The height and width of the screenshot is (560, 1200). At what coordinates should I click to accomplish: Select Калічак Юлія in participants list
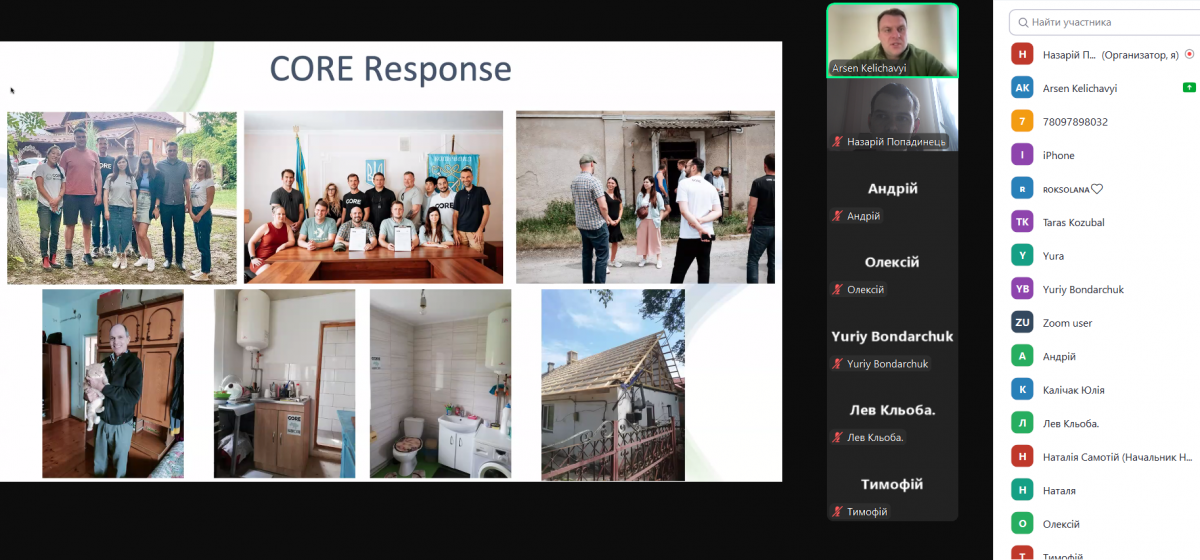click(x=1073, y=390)
